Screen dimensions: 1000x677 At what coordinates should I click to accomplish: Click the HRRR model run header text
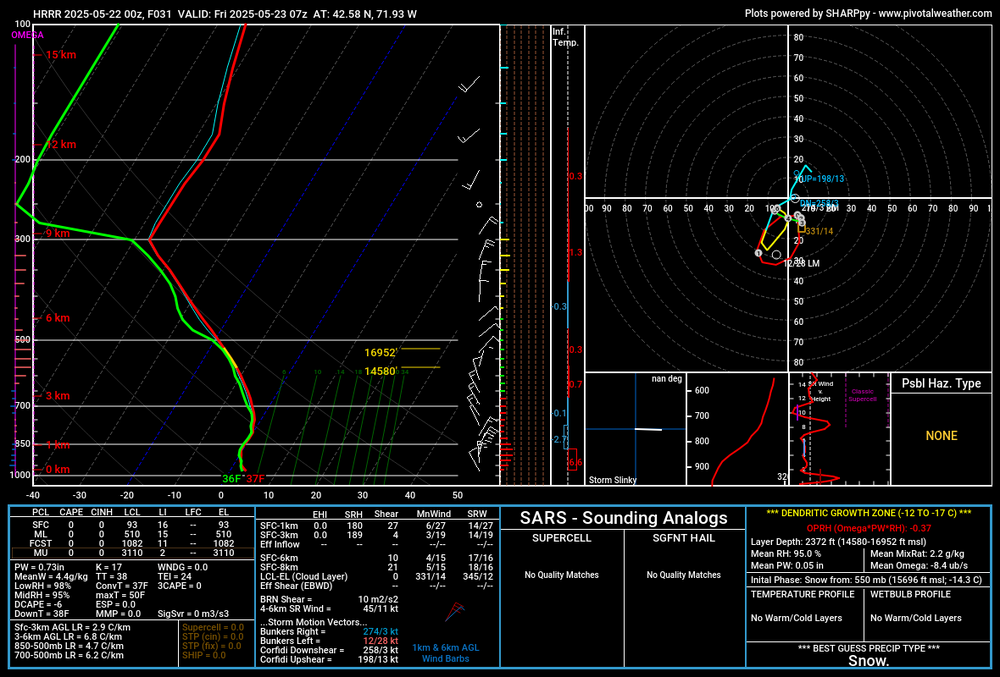click(224, 13)
